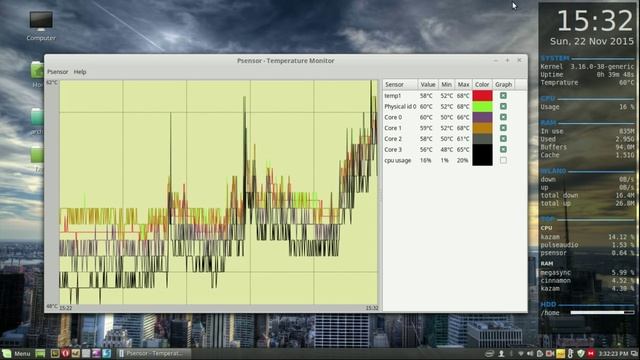Viewport: 640px width, 360px height.
Task: Click the green swatch for Physical id 0
Action: pyautogui.click(x=482, y=106)
